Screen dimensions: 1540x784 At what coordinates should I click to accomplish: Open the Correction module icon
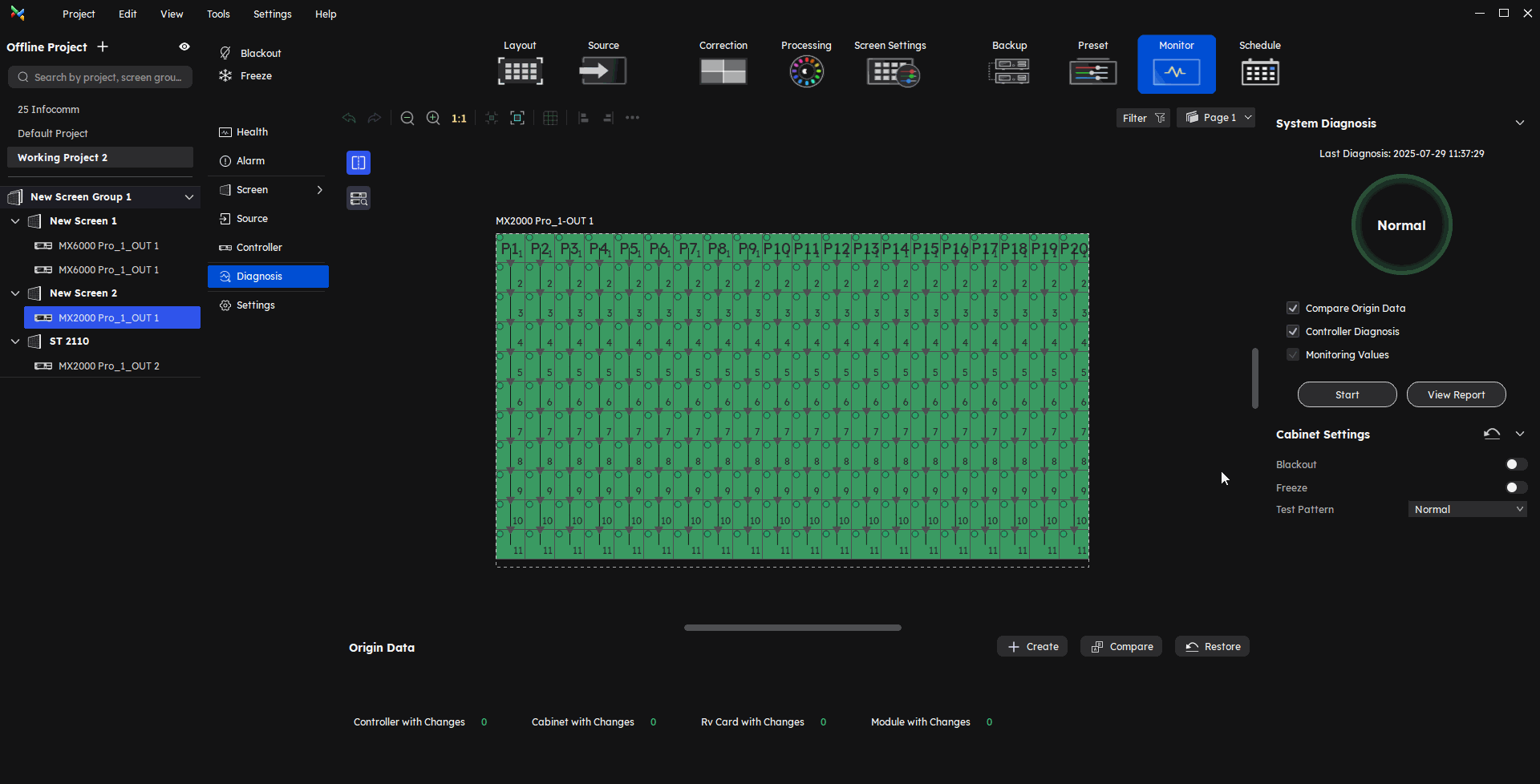[723, 71]
